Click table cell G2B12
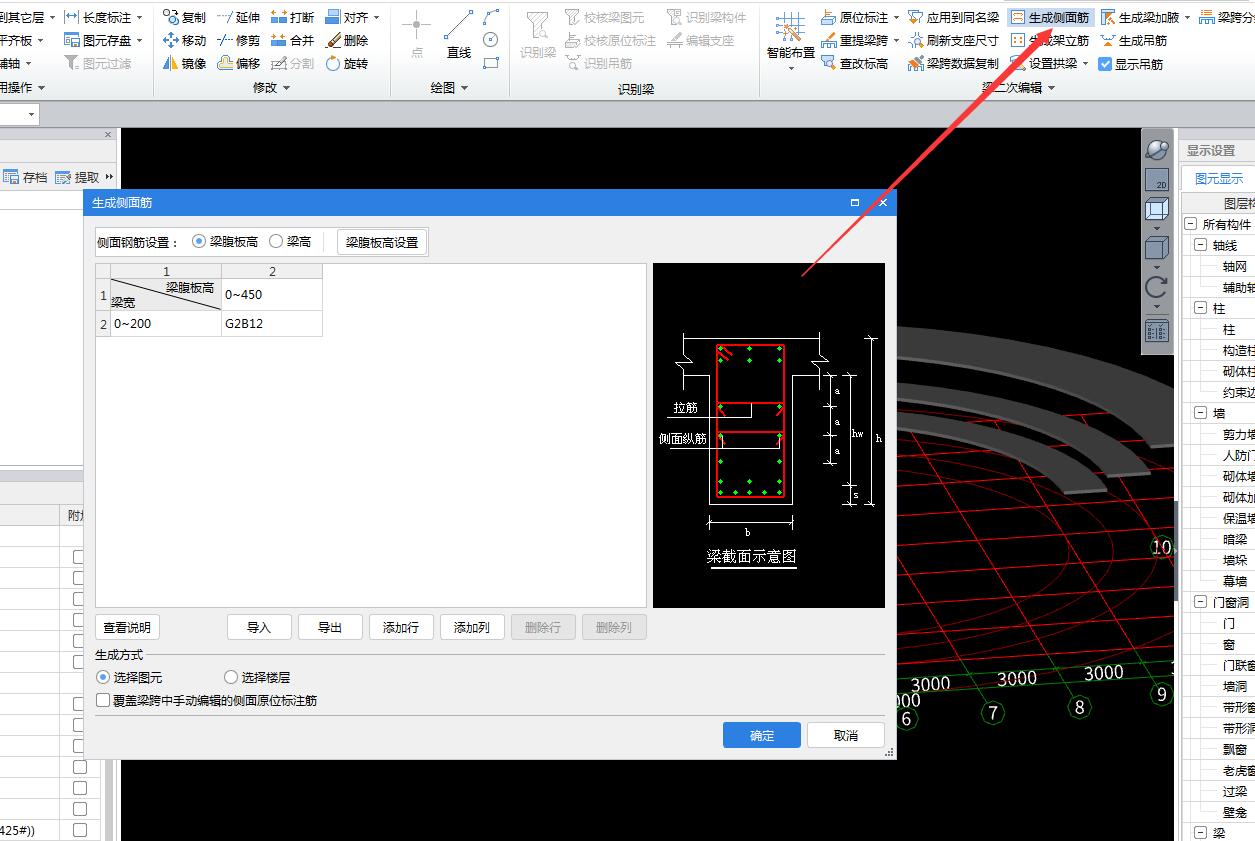 tap(272, 324)
